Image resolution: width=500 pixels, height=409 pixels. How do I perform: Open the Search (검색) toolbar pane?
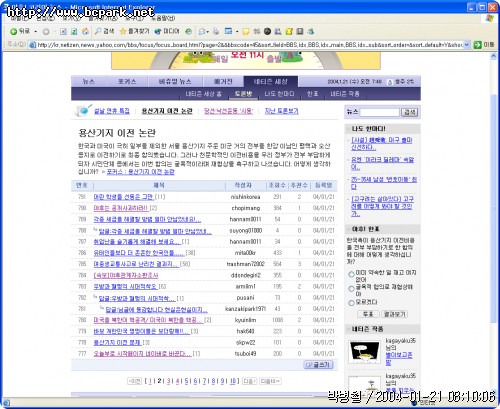(x=104, y=31)
